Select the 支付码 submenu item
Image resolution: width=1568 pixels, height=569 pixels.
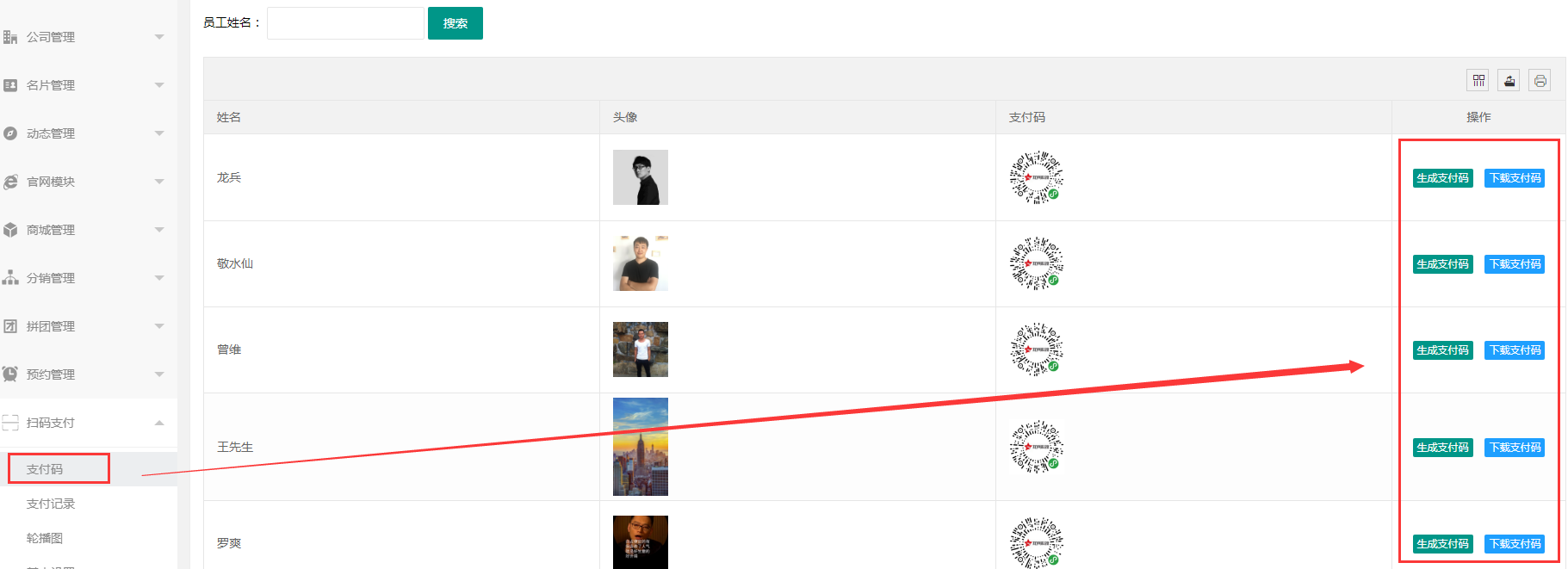[x=45, y=469]
